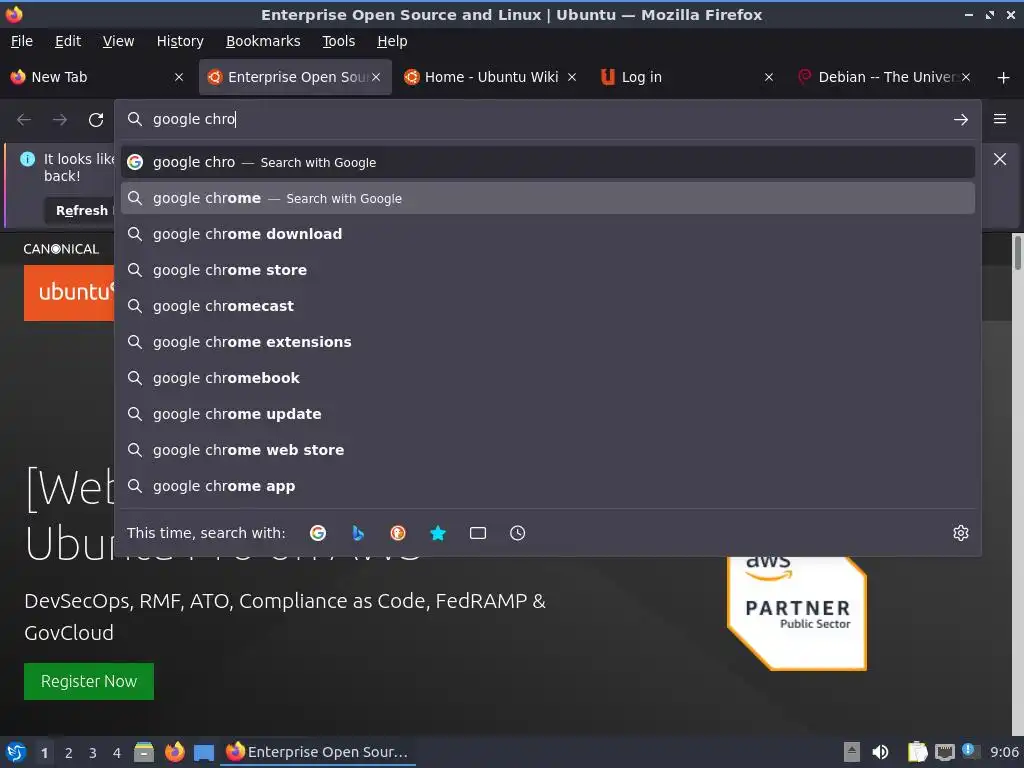Search in open Tabs icon
This screenshot has width=1024, height=768.
point(478,533)
